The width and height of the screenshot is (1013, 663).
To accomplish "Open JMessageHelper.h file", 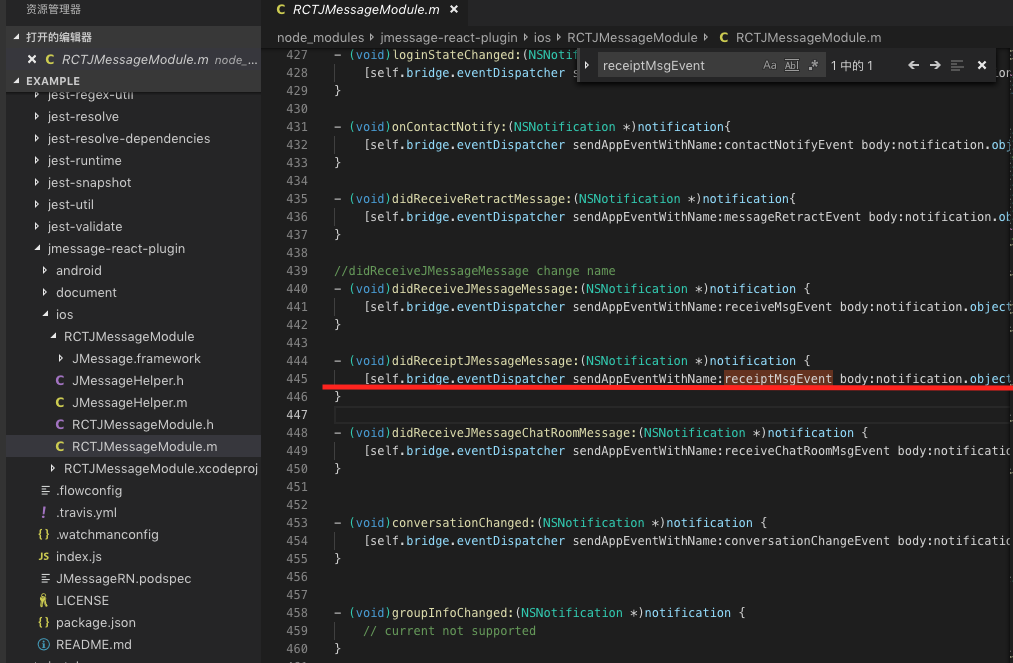I will pyautogui.click(x=133, y=381).
